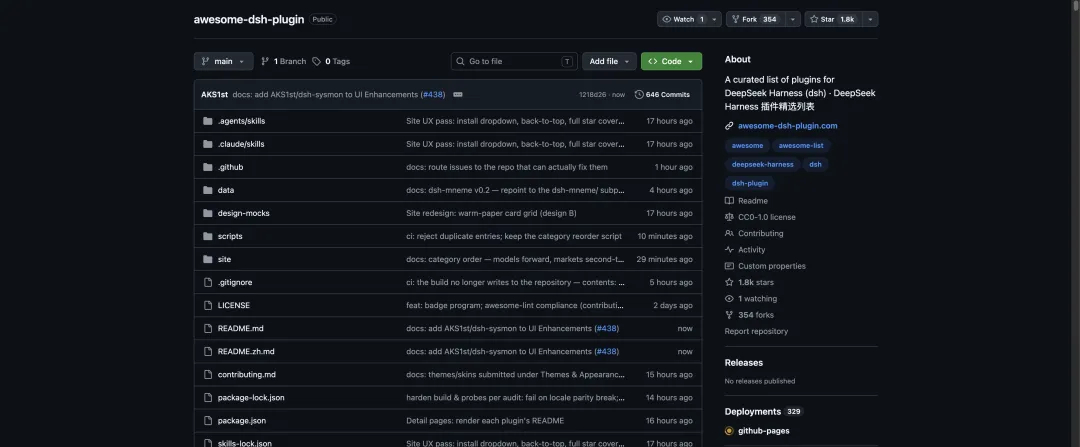
Task: Open AKS1st author profile link
Action: pos(214,94)
